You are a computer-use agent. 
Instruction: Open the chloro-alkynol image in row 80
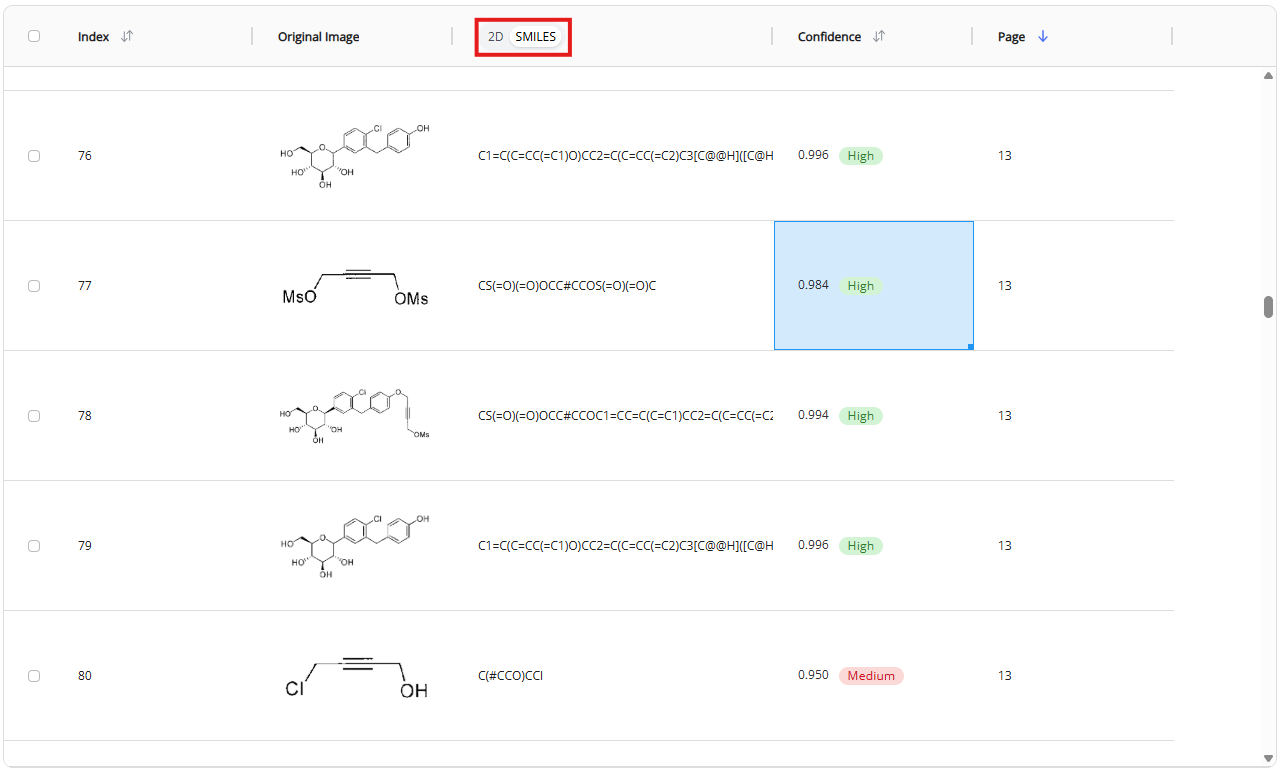pyautogui.click(x=354, y=676)
